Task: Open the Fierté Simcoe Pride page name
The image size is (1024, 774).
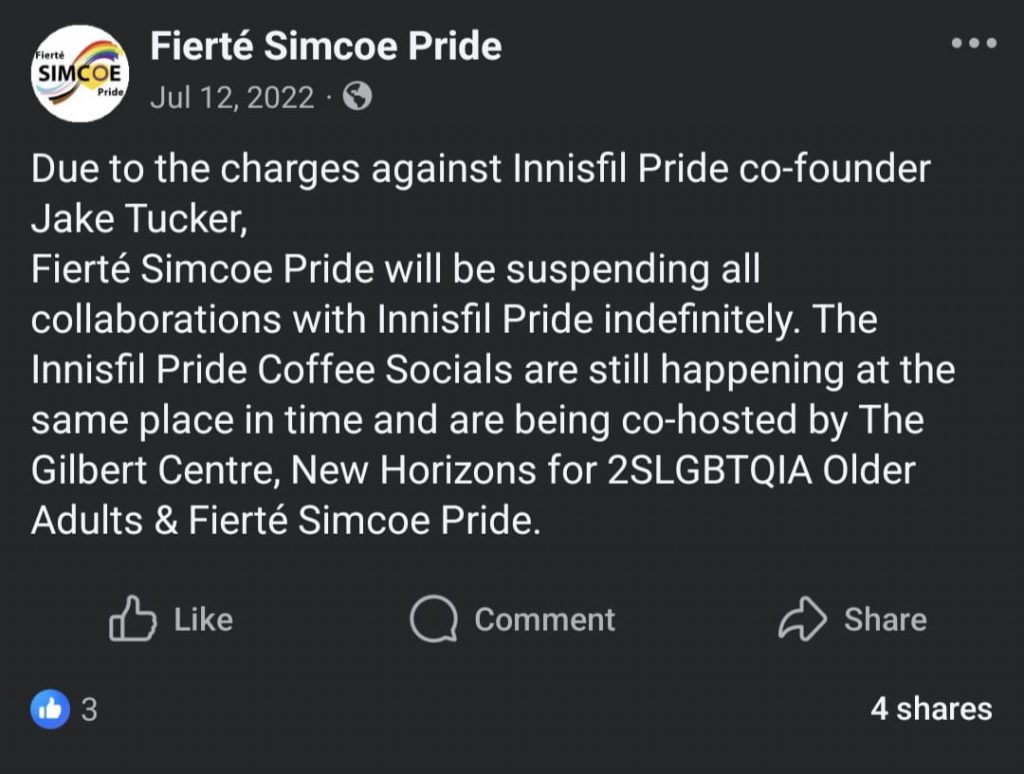Action: point(326,46)
